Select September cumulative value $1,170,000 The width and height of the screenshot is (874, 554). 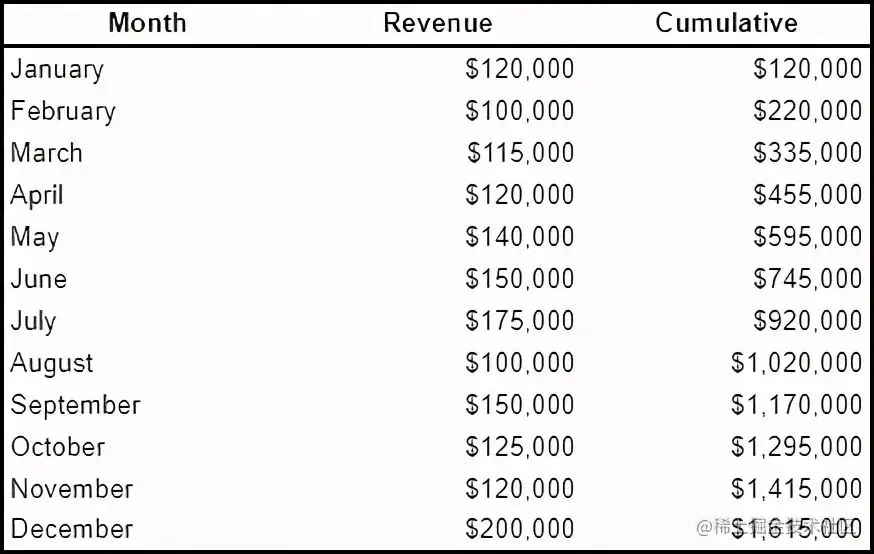pos(797,404)
